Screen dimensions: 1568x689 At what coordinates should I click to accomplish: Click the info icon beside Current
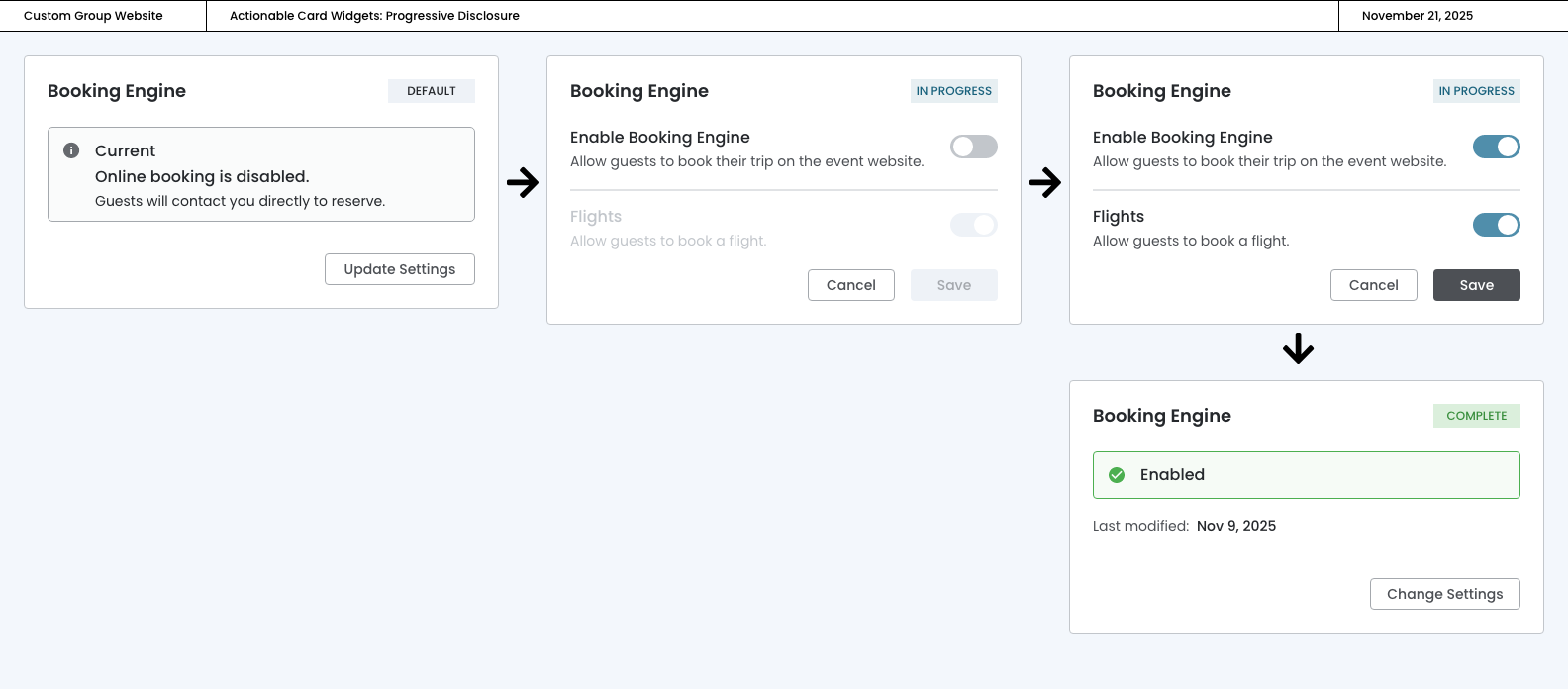pyautogui.click(x=71, y=150)
